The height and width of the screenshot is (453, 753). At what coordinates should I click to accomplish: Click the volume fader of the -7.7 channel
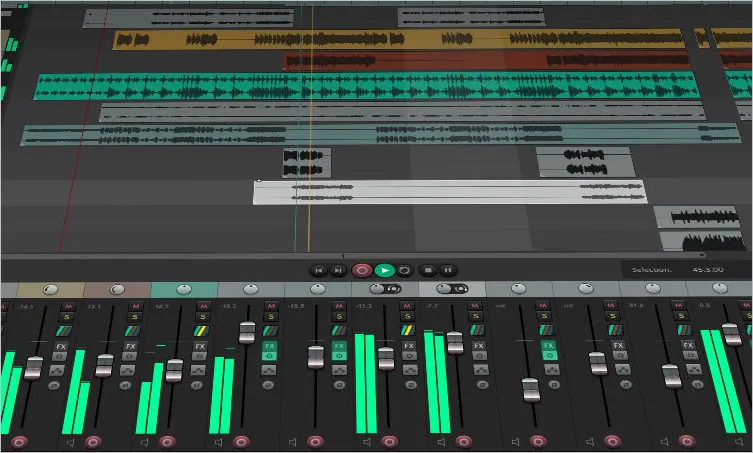(455, 343)
